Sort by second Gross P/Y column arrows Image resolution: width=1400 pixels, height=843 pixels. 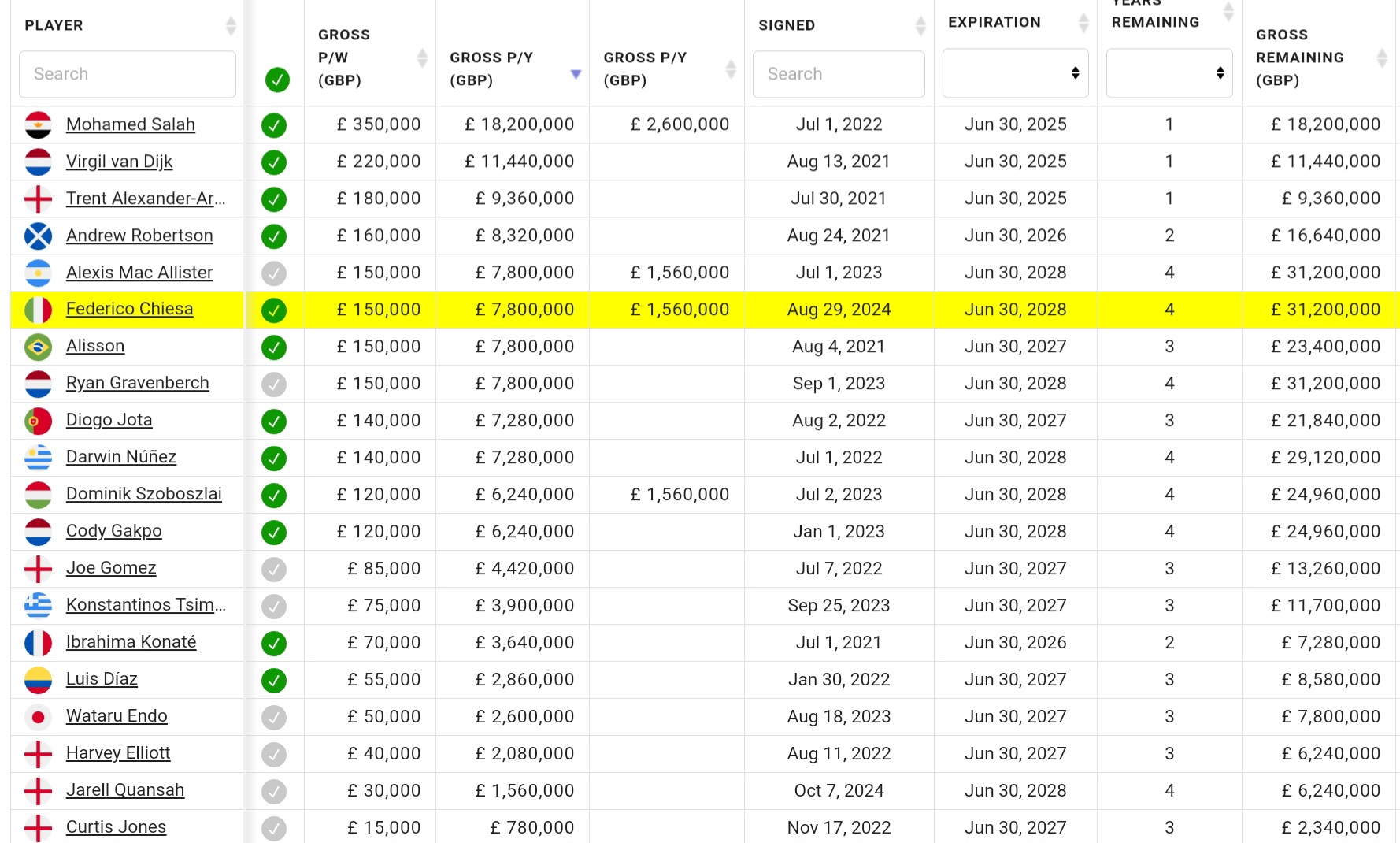(x=731, y=69)
